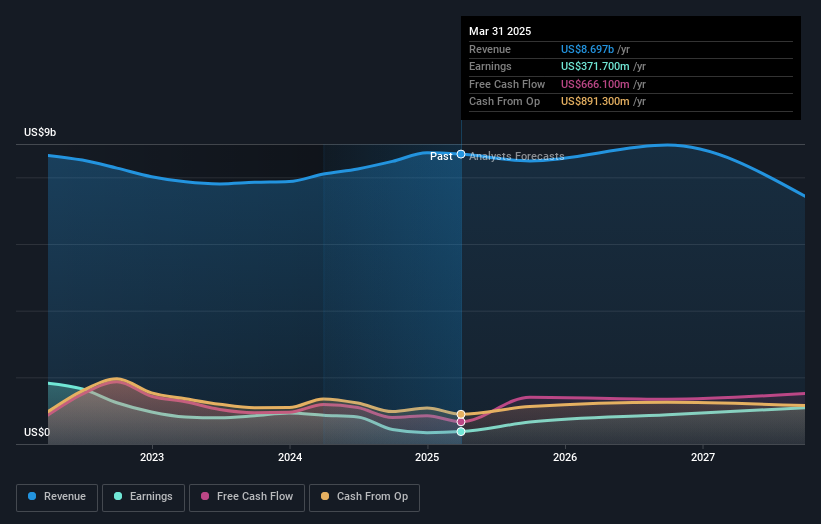Click the US$891.300m cash from op value
821x524 pixels.
click(x=595, y=102)
